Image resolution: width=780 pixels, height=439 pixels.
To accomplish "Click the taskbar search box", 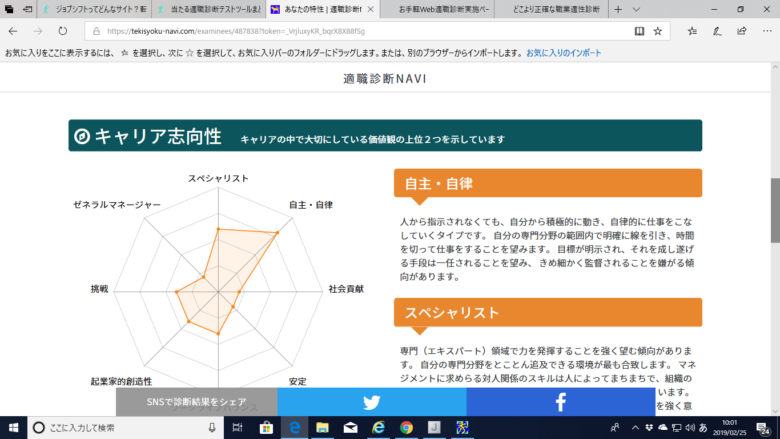I will [125, 428].
